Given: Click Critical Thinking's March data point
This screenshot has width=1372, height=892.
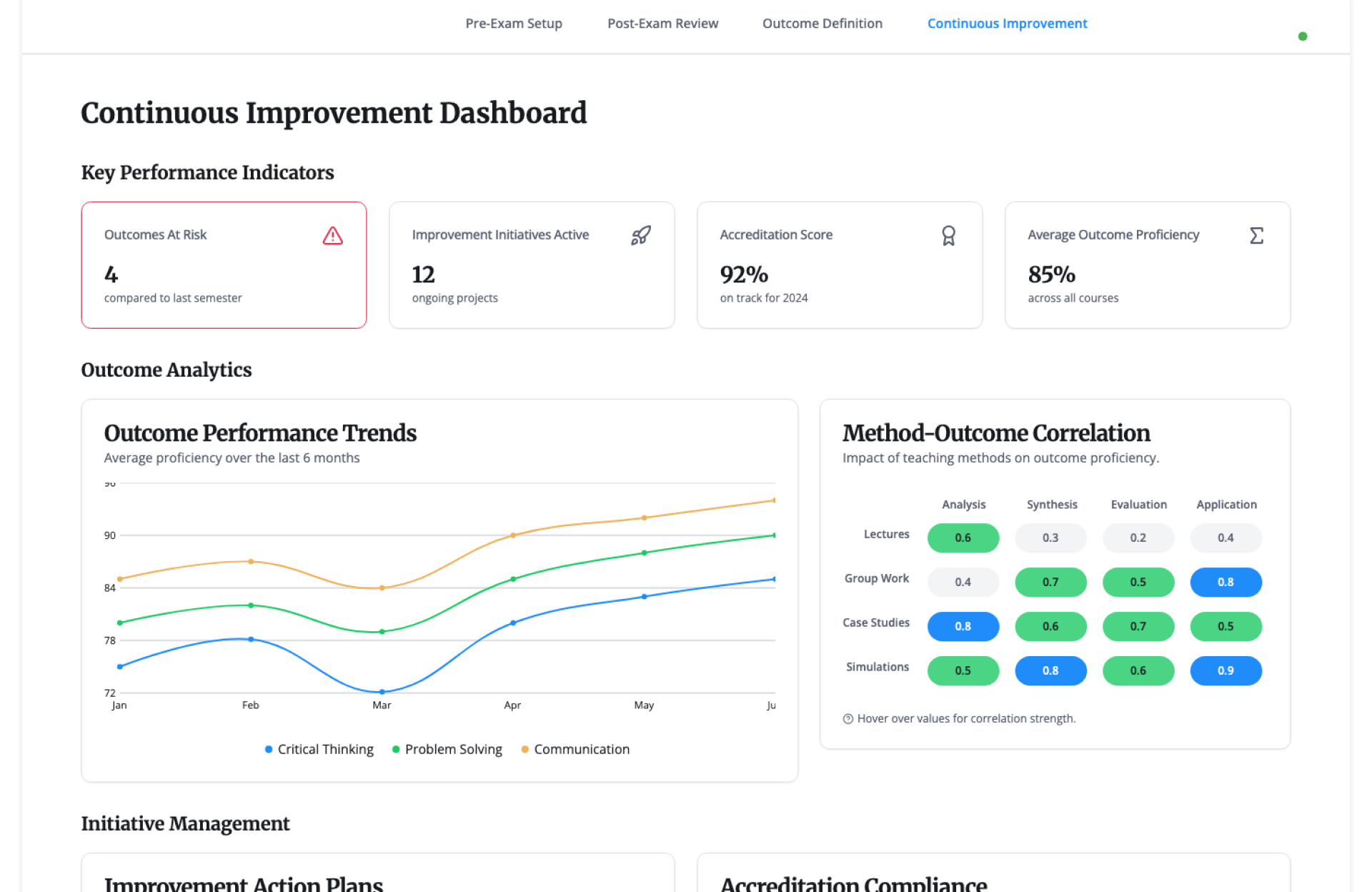Looking at the screenshot, I should (382, 692).
